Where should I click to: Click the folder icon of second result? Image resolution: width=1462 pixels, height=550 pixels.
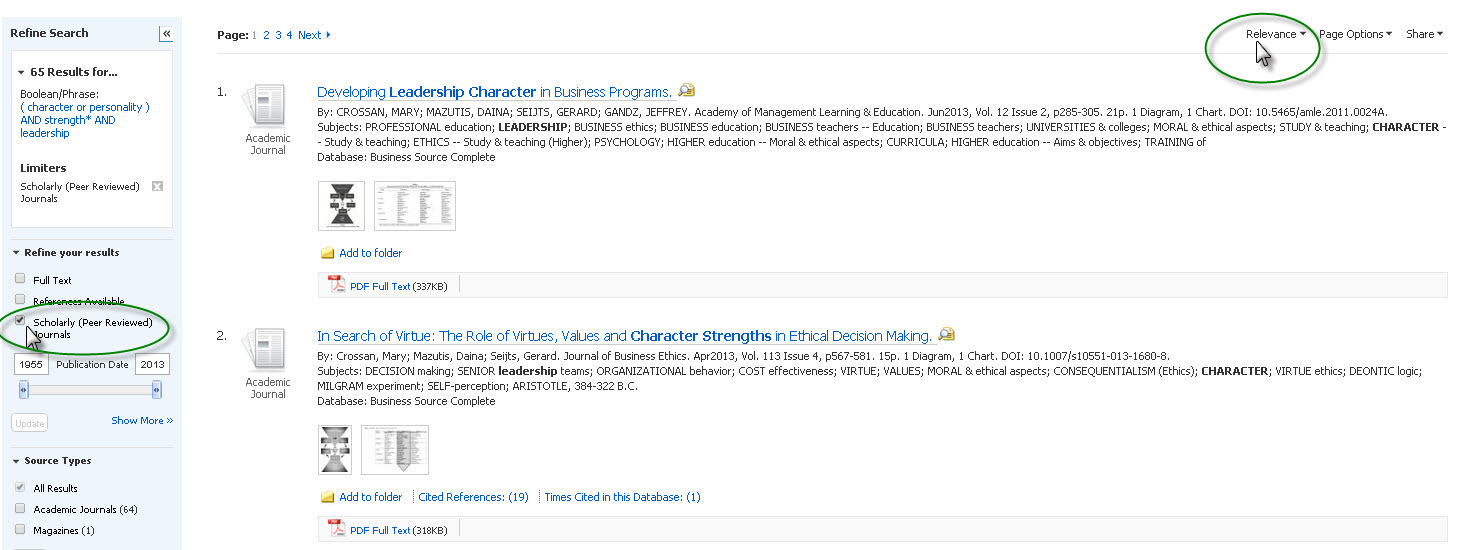(x=327, y=497)
